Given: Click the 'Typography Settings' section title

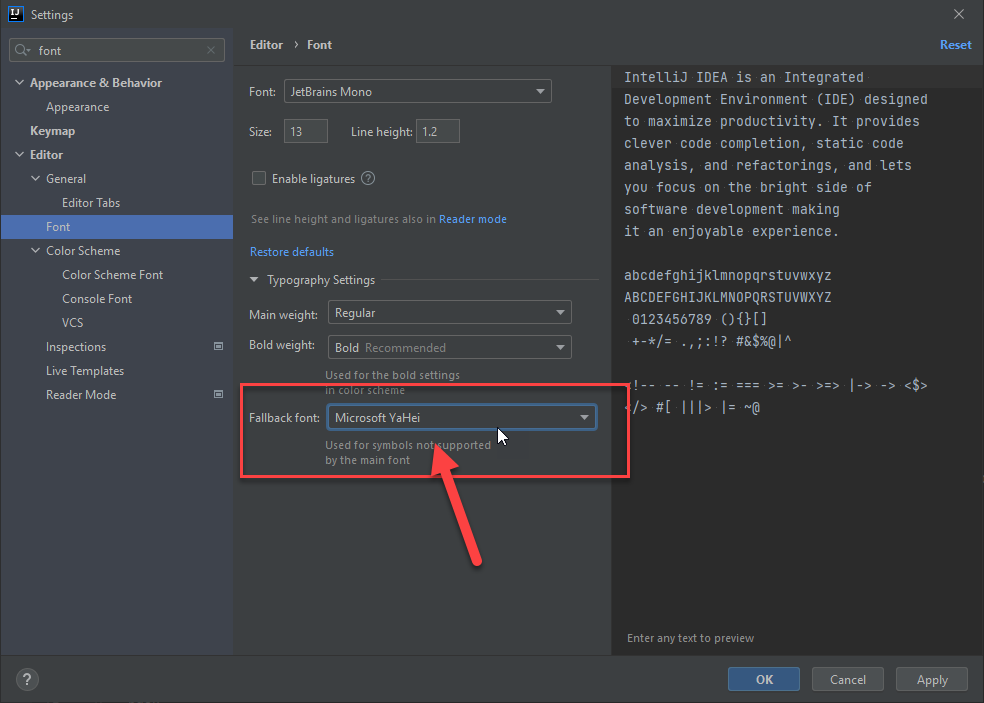Looking at the screenshot, I should tap(321, 280).
